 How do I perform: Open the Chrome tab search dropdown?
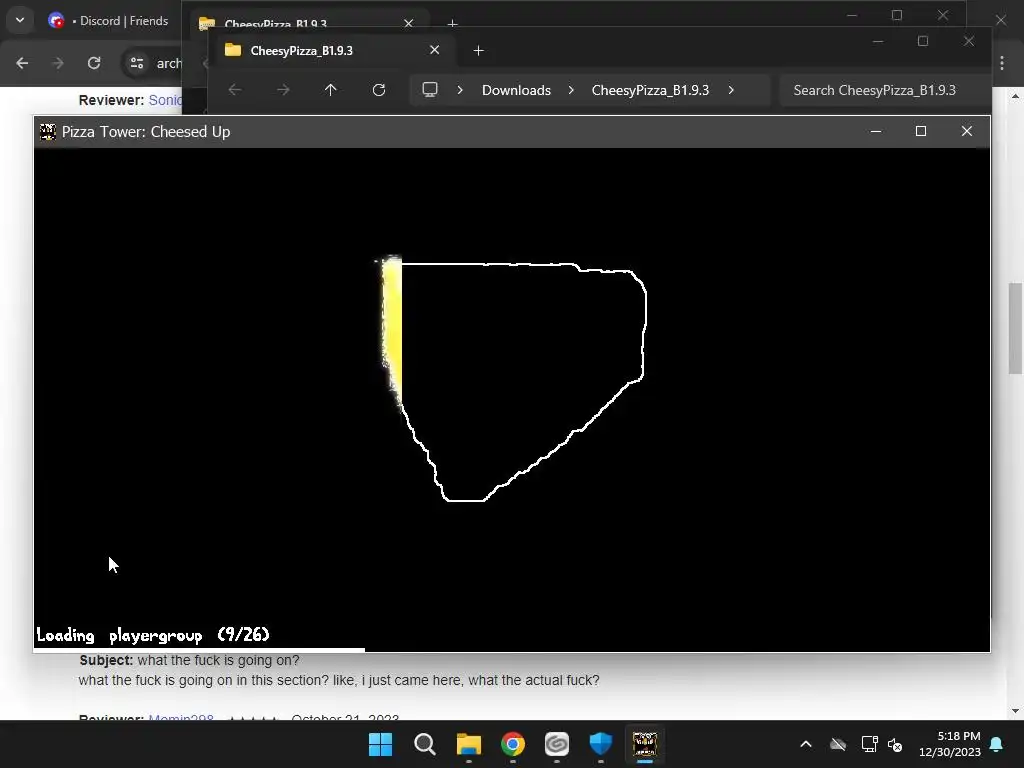tap(20, 20)
